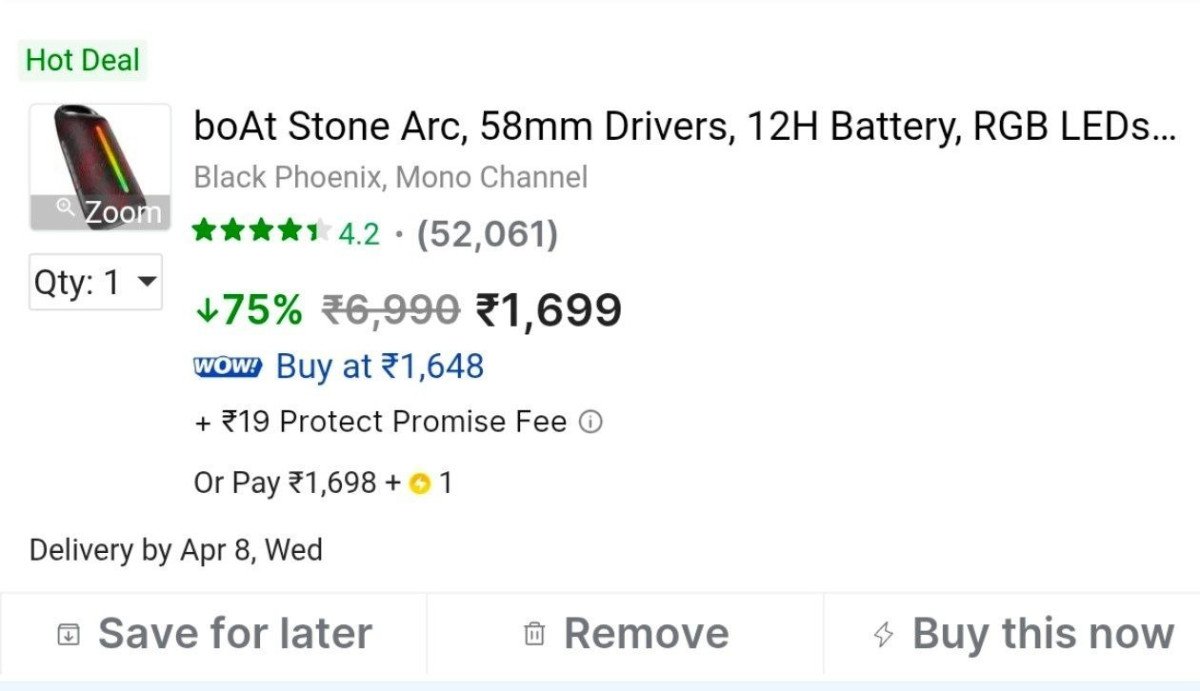Click the Zoom magnifier icon on product image
This screenshot has height=691, width=1200.
66,207
